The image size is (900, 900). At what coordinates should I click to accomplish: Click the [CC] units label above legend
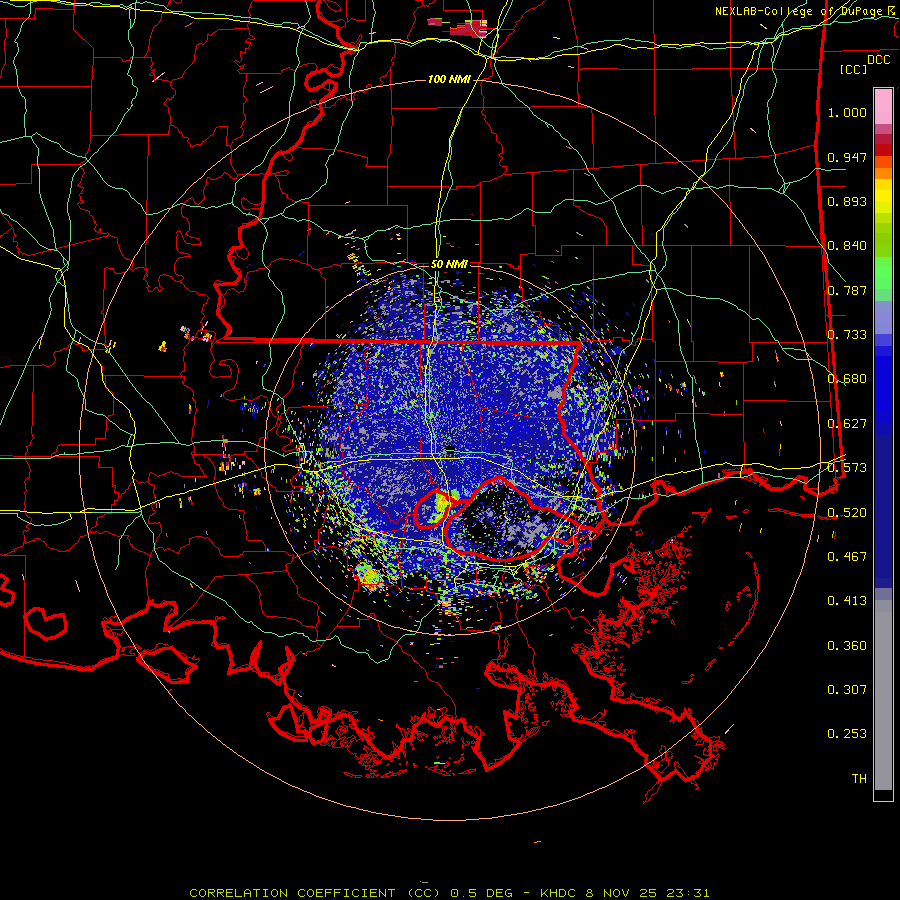pos(853,69)
